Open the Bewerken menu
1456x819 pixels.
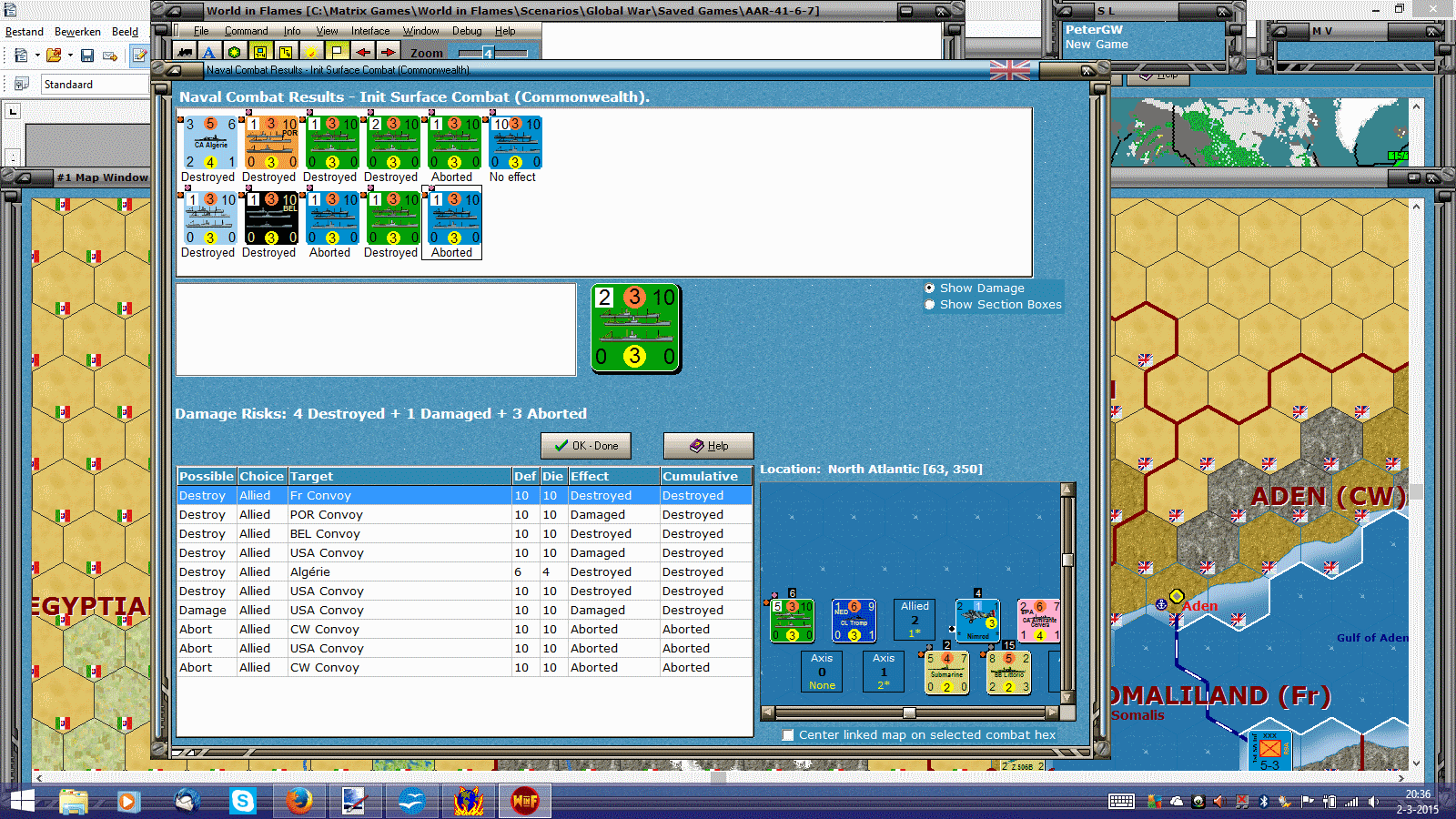tap(77, 32)
